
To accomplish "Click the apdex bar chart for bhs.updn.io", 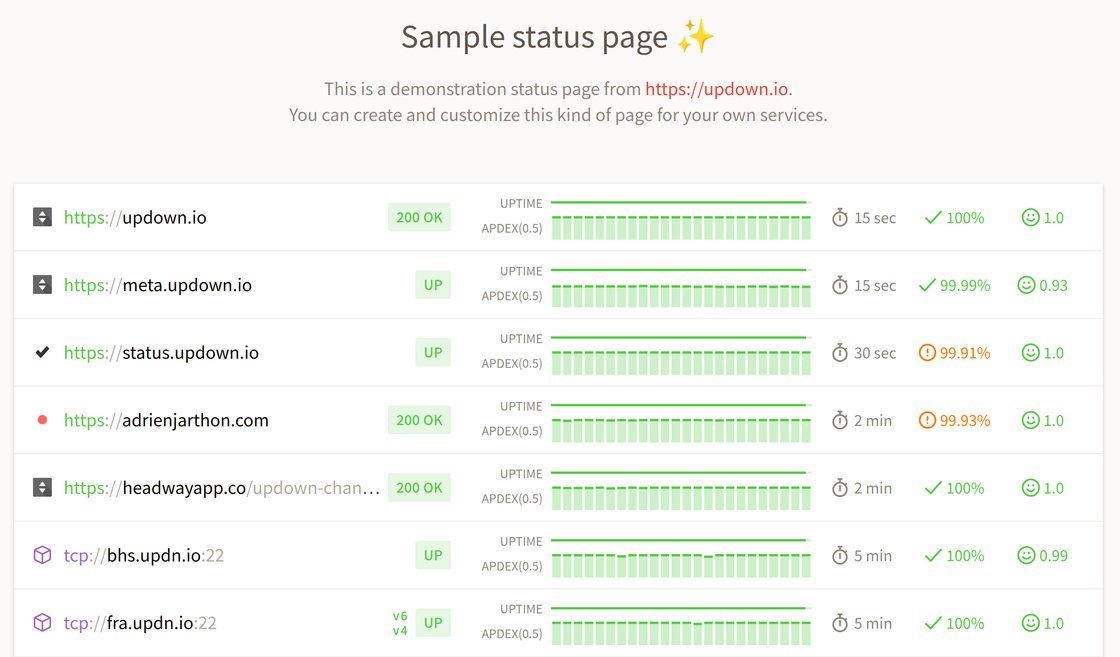I will [681, 566].
